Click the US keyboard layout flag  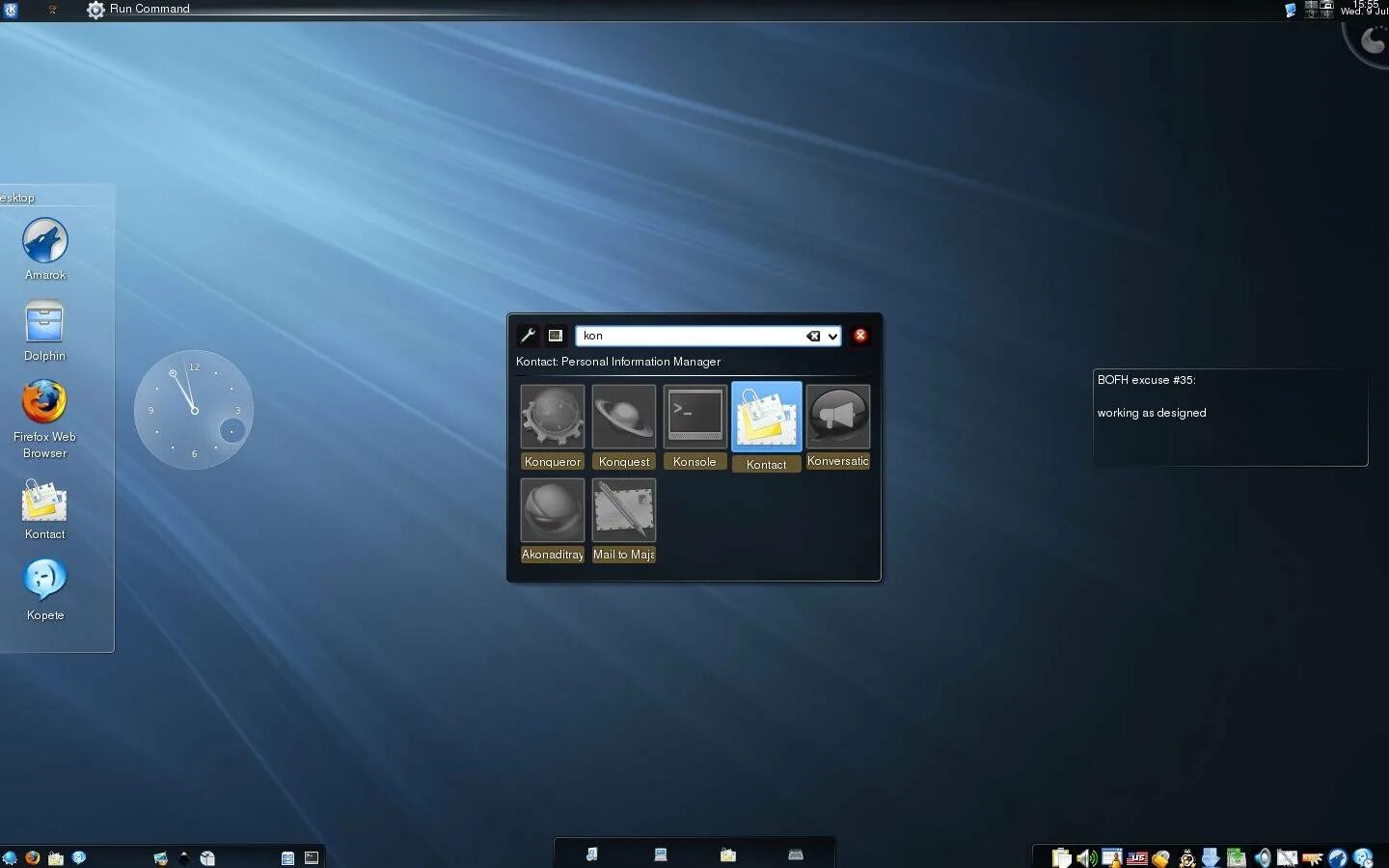click(1137, 858)
